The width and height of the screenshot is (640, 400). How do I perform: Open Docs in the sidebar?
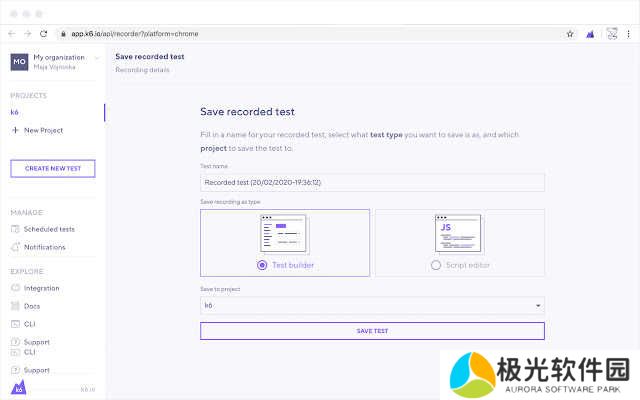coord(32,306)
